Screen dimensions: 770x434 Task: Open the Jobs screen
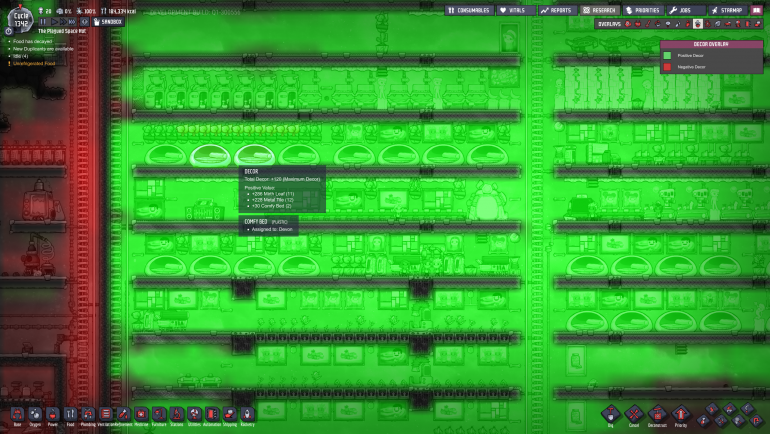coord(686,10)
